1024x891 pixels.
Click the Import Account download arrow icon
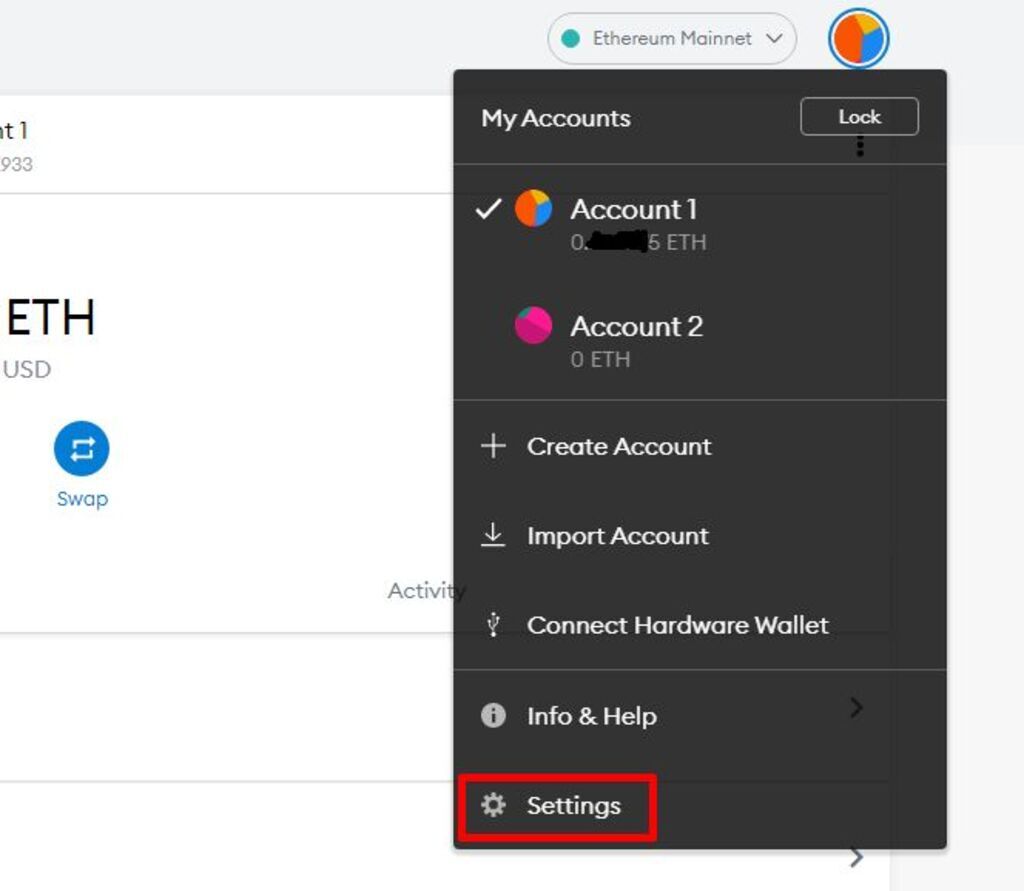[x=493, y=535]
